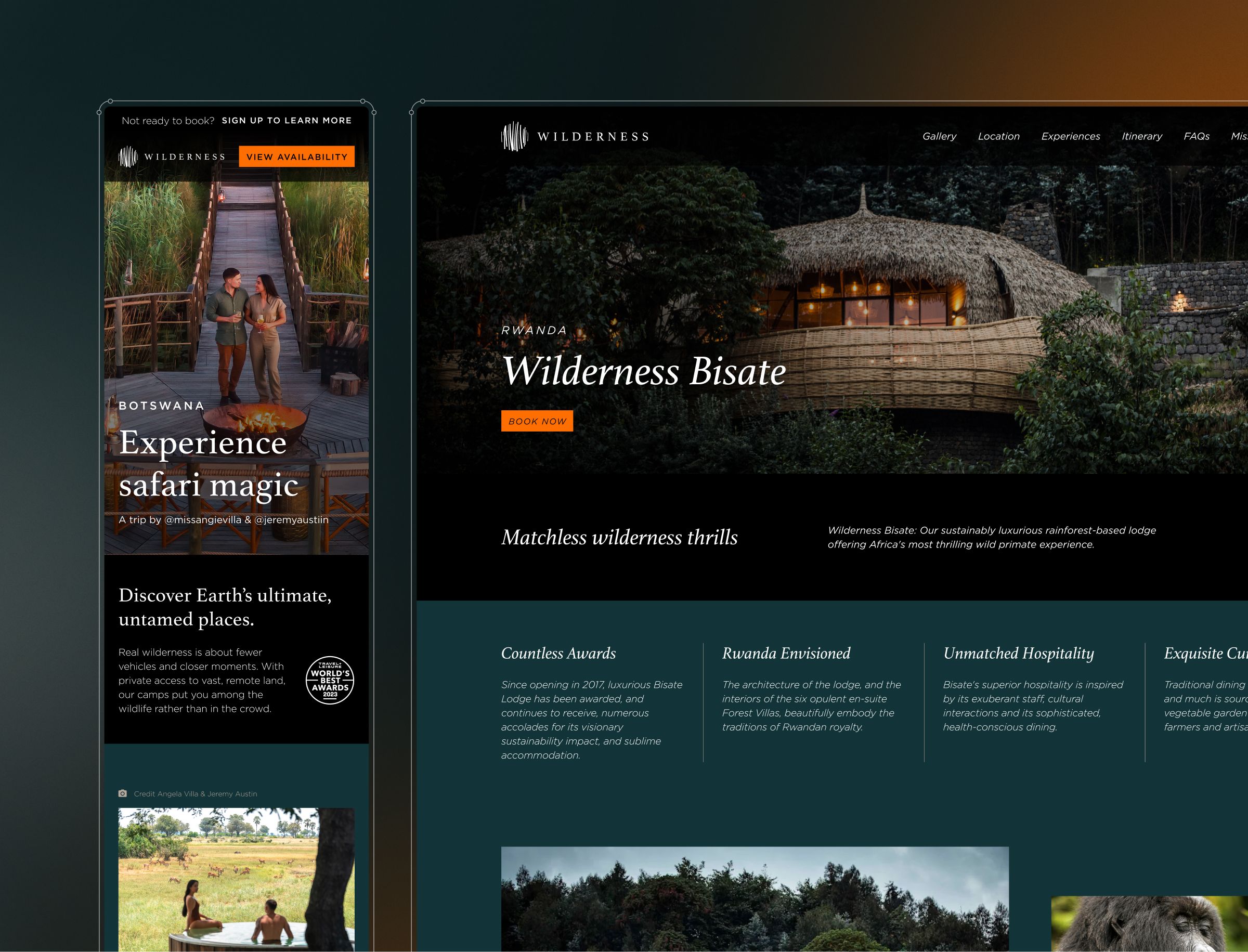This screenshot has height=952, width=1248.
Task: Click the World's Best Awards 2023 badge
Action: coord(330,681)
